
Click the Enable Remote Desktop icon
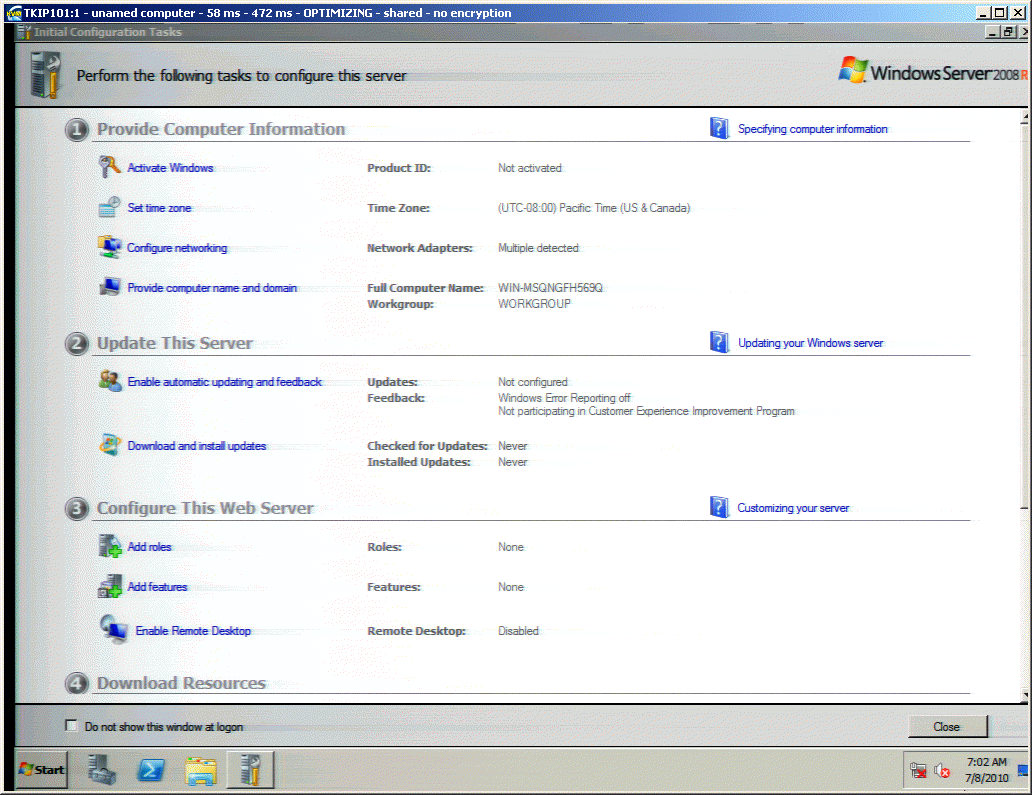(x=113, y=629)
